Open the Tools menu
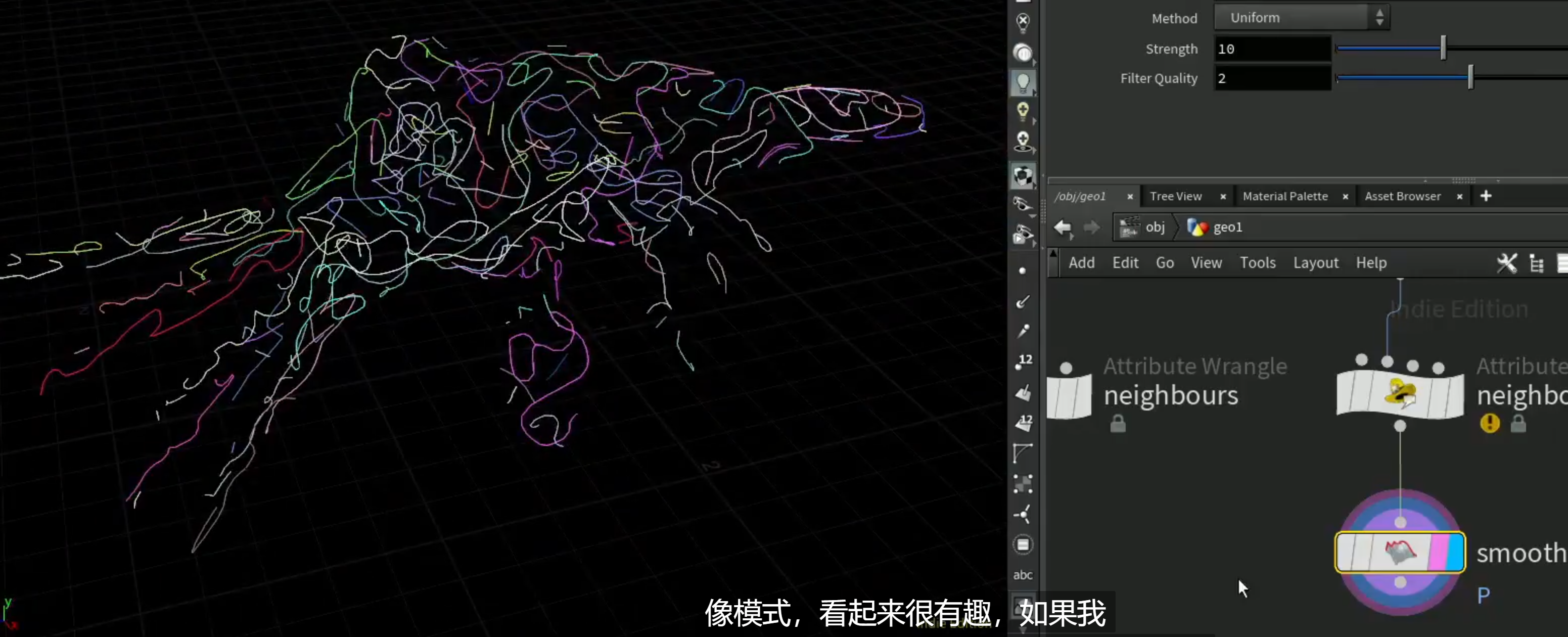The height and width of the screenshot is (637, 1568). pos(1257,263)
